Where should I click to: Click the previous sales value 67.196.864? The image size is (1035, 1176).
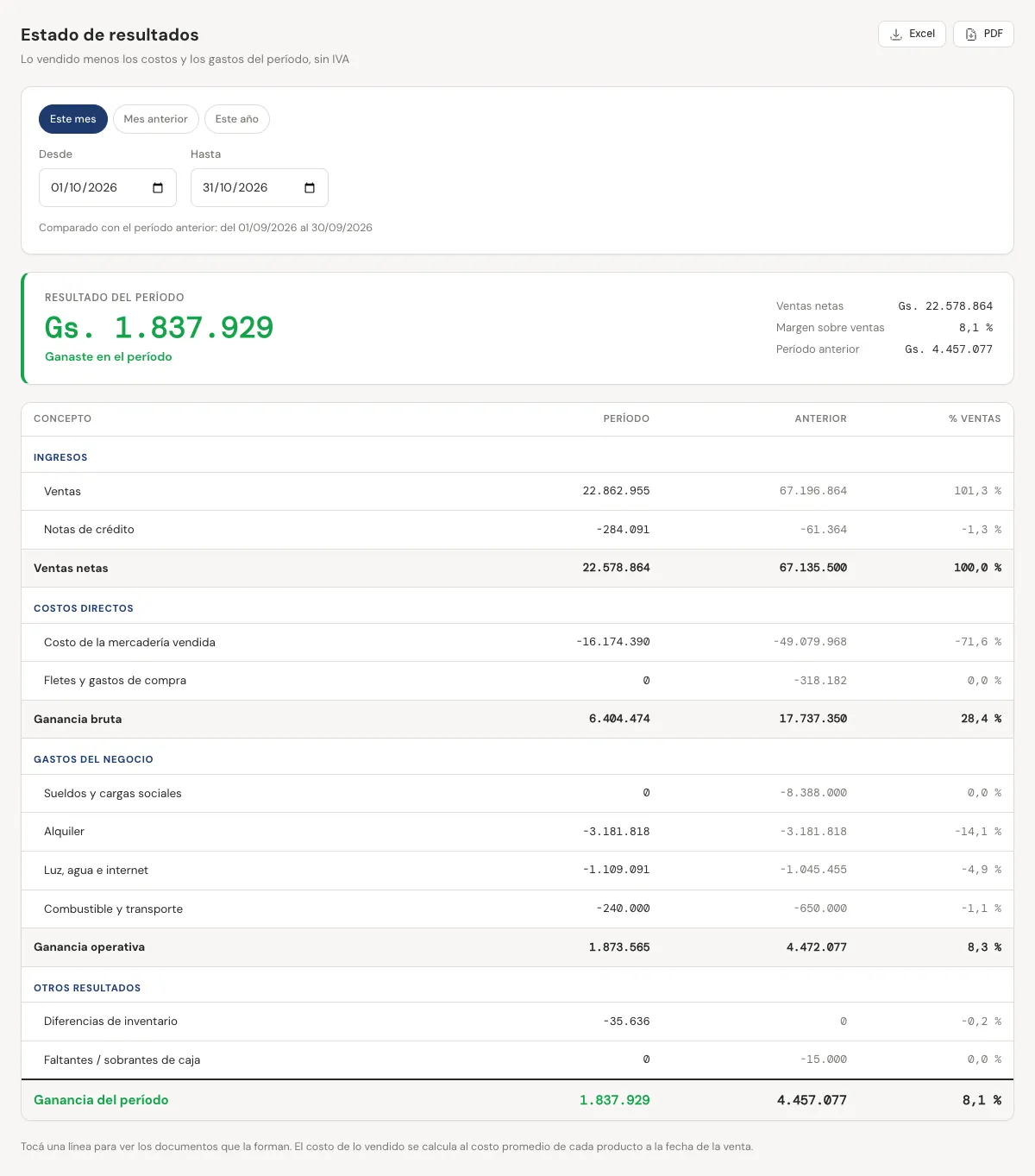point(813,491)
